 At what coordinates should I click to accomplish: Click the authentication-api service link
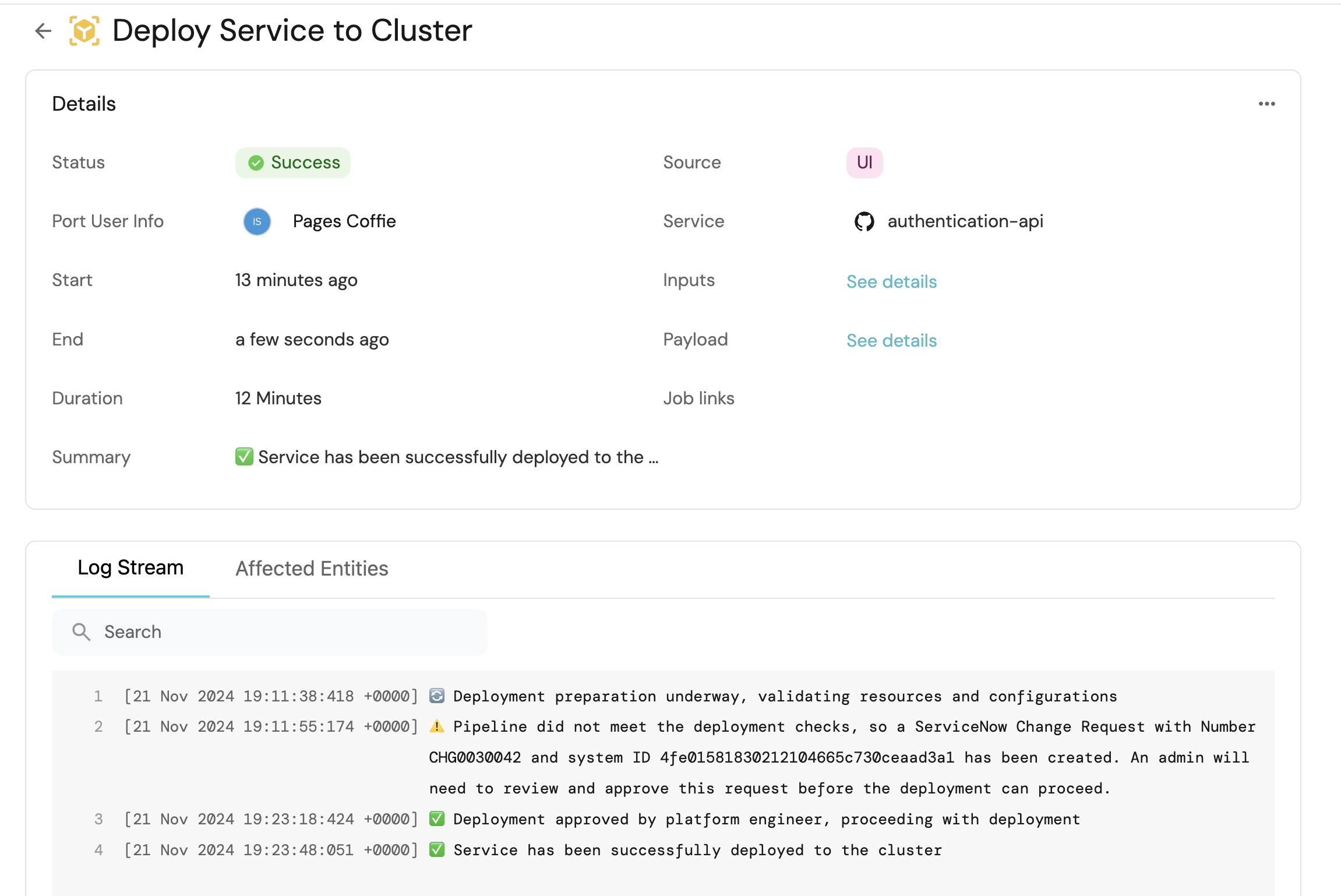click(x=965, y=221)
